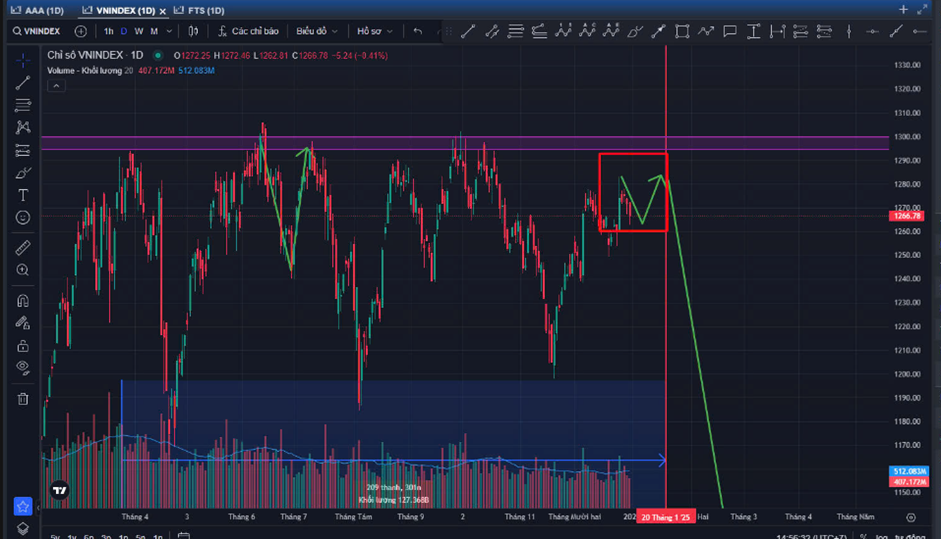Open Fibonacci tools in left sidebar

[23, 105]
